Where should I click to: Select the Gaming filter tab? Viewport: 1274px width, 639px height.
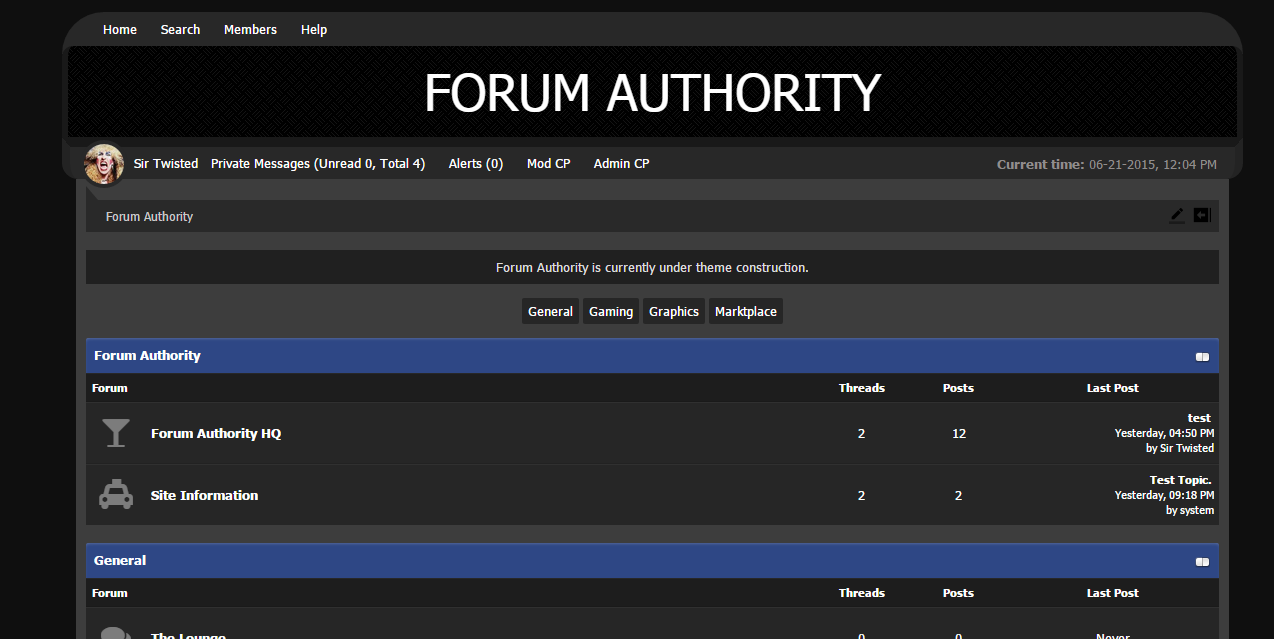click(x=611, y=311)
